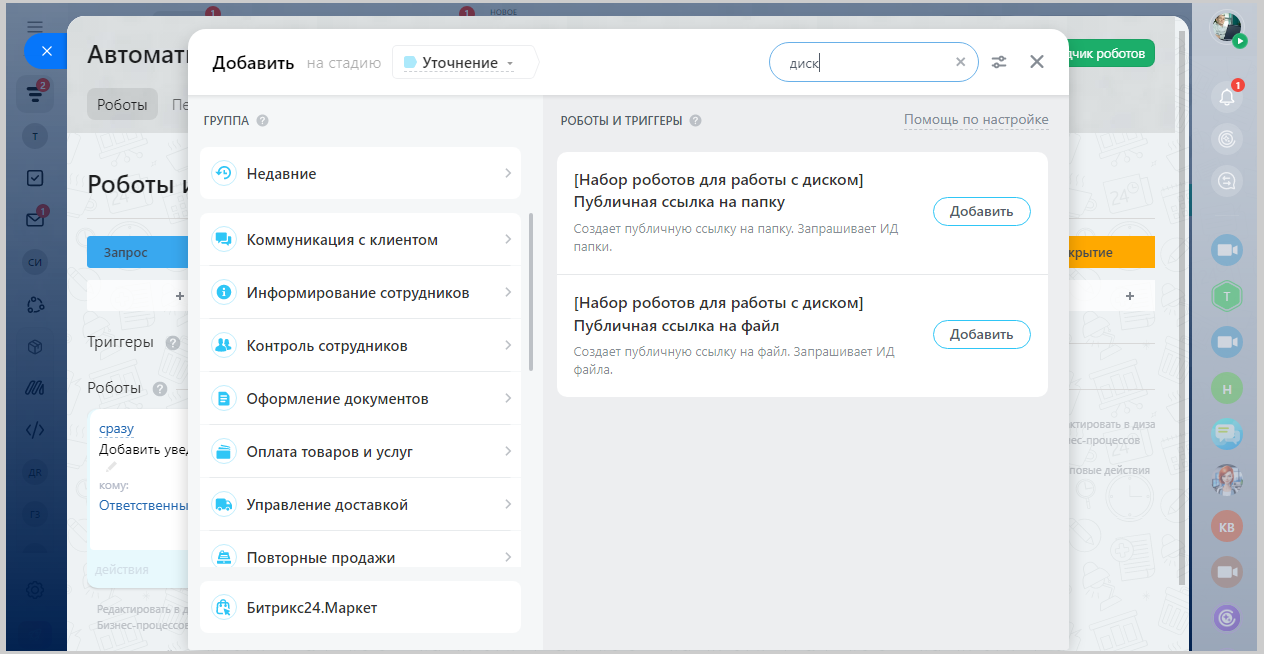Open tasks checkbox icon in sidebar
Screen dimensions: 1264x654
tap(35, 178)
